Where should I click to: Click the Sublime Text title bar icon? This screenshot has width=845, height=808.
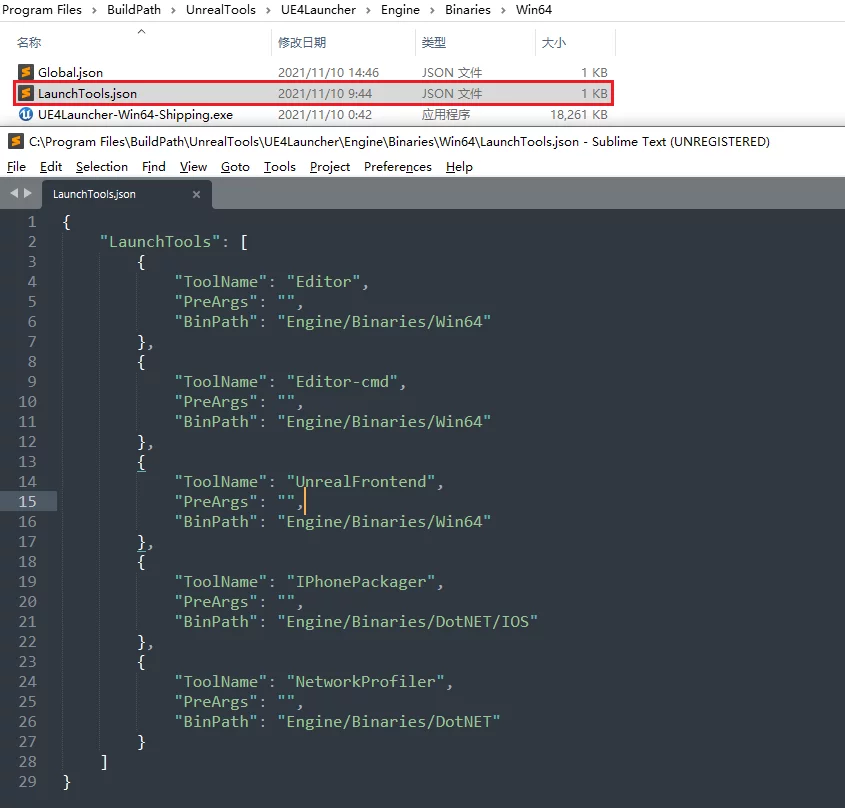click(x=16, y=142)
